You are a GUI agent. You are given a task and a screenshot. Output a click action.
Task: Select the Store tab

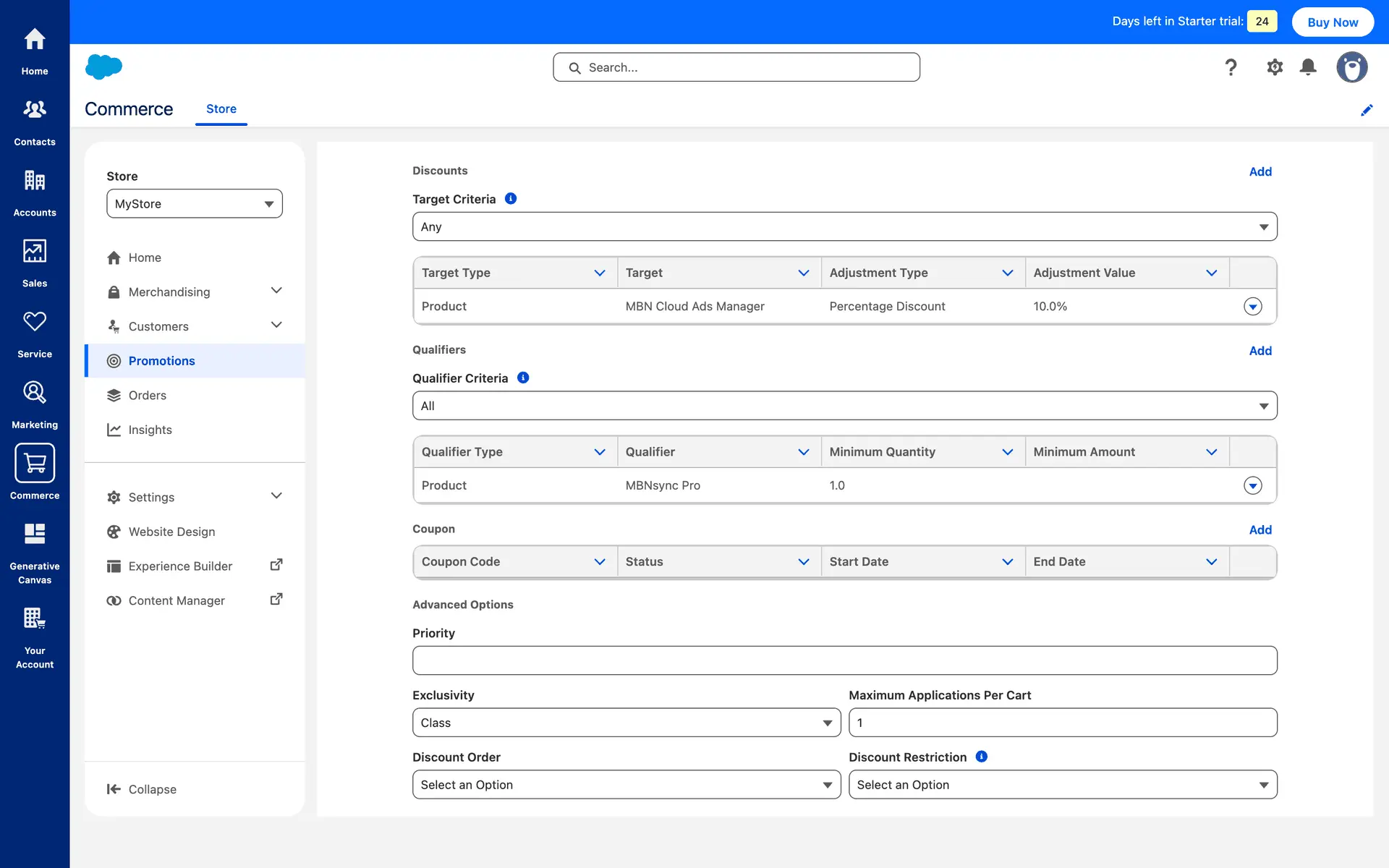click(x=221, y=109)
